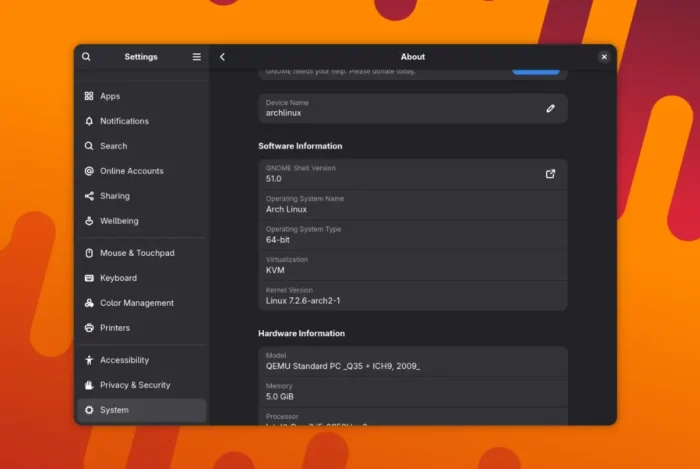Image resolution: width=700 pixels, height=469 pixels.
Task: Select Privacy & Security in sidebar
Action: [142, 385]
